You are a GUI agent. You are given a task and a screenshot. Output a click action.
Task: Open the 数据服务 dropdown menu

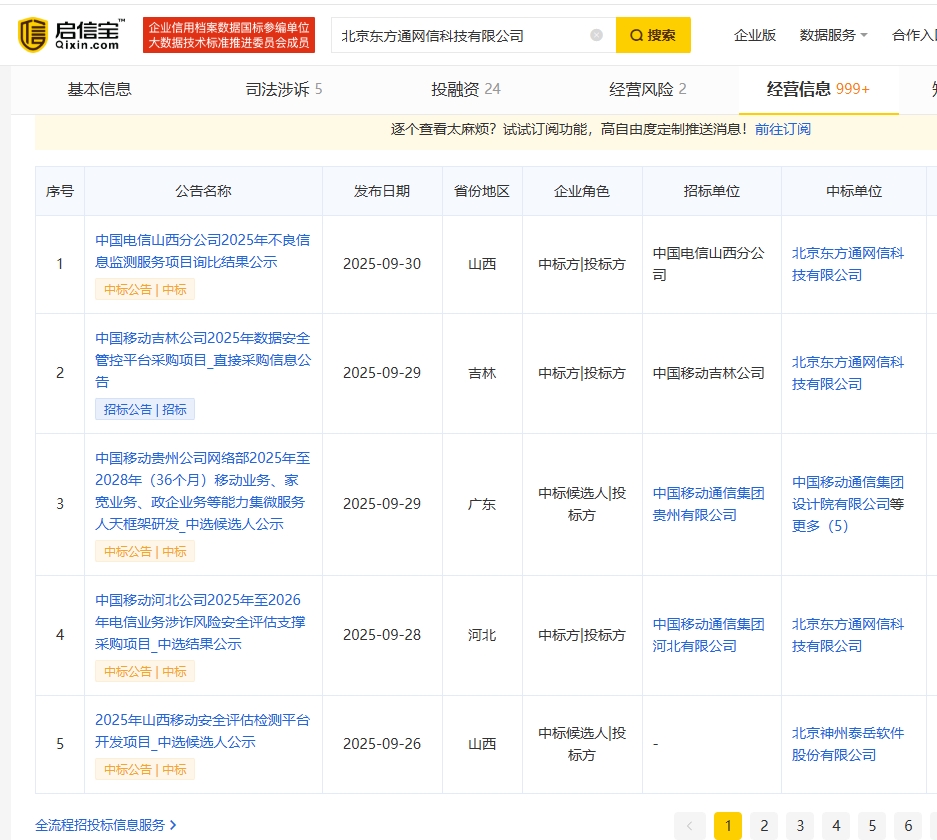833,35
